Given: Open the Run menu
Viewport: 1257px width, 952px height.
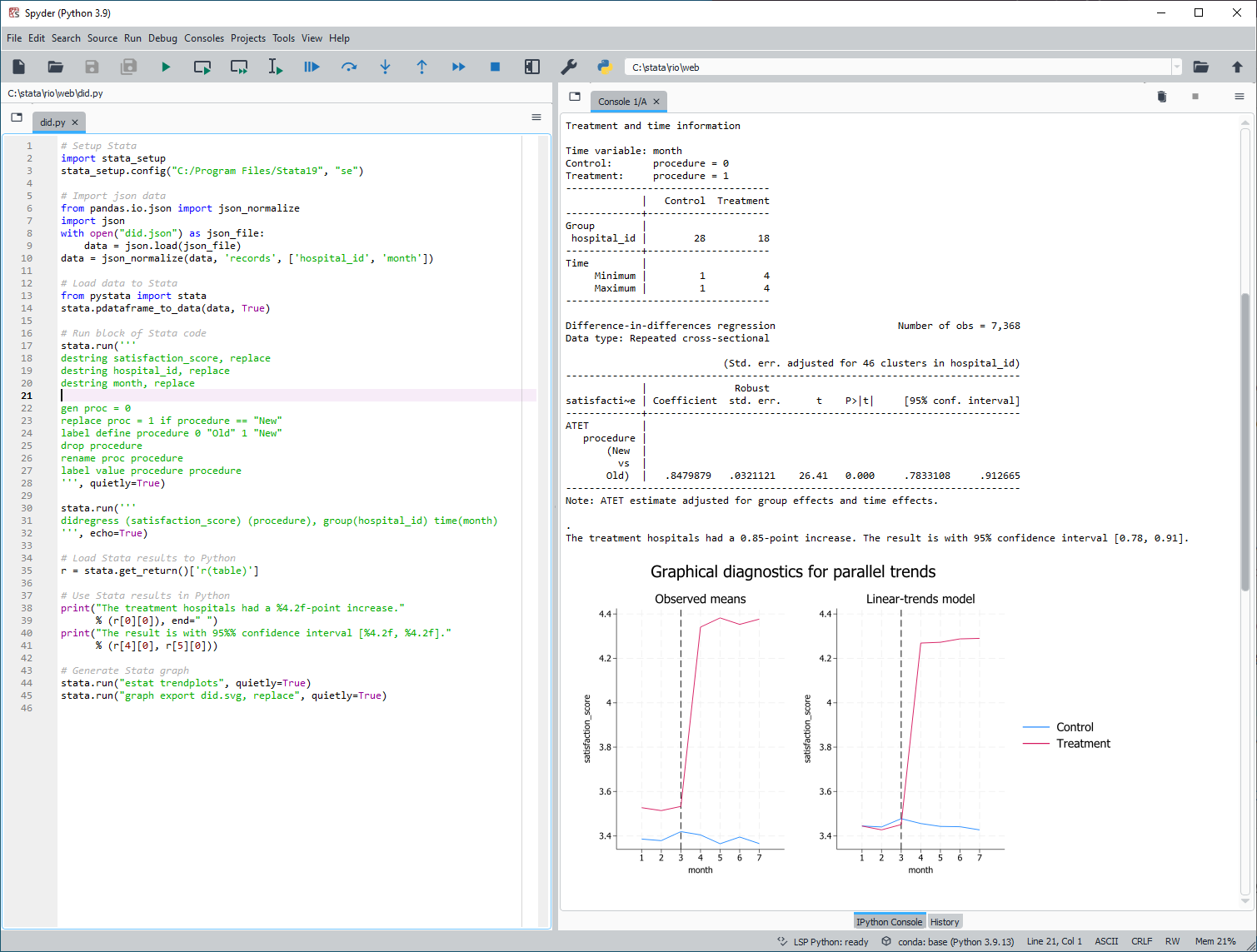Looking at the screenshot, I should point(133,38).
